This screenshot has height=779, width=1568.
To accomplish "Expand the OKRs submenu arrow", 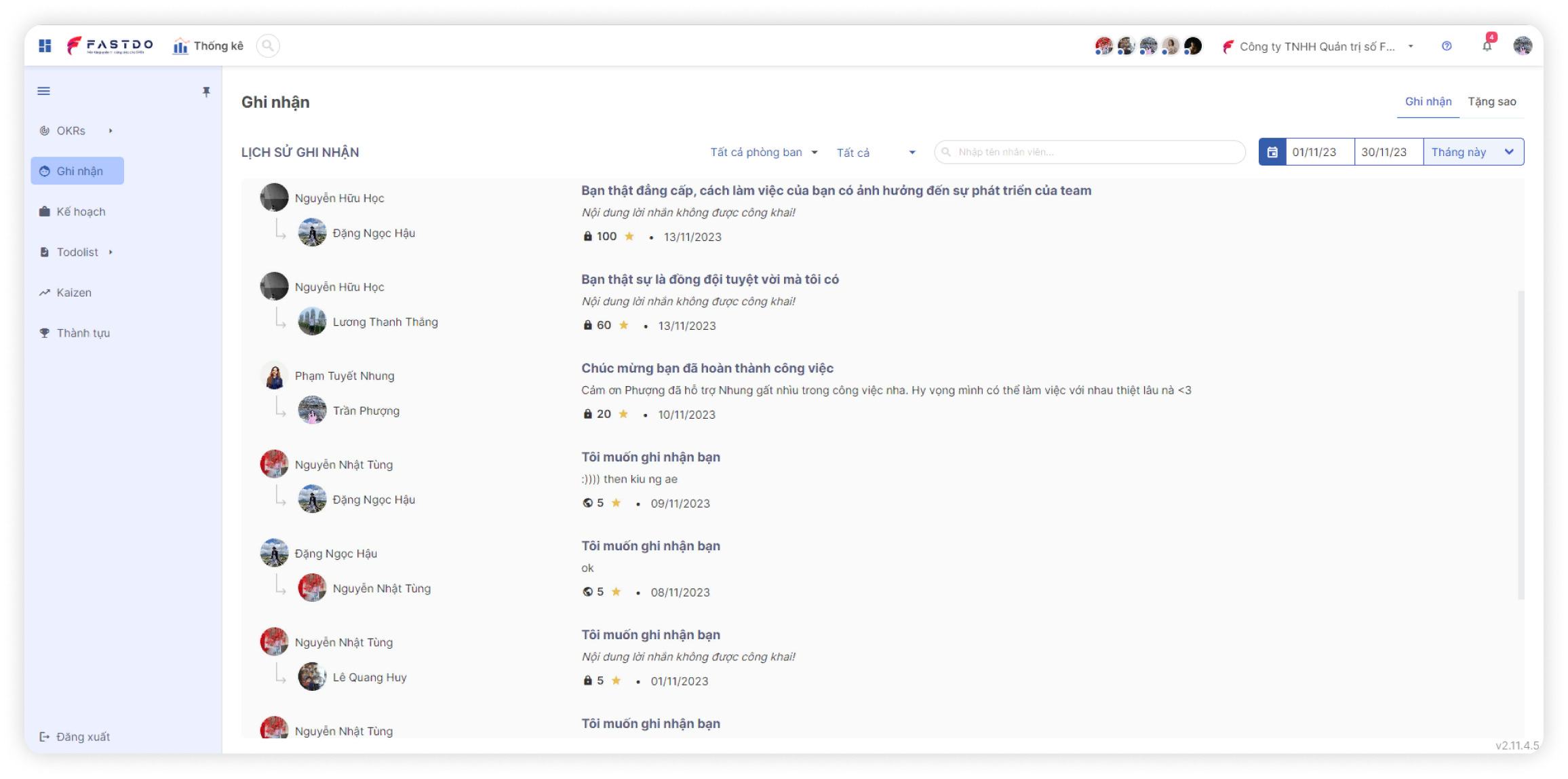I will pyautogui.click(x=111, y=130).
